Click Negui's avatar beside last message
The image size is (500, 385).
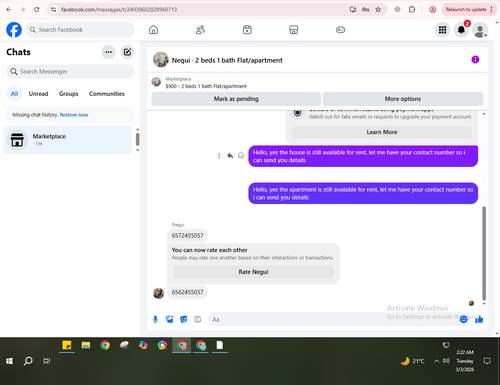158,293
